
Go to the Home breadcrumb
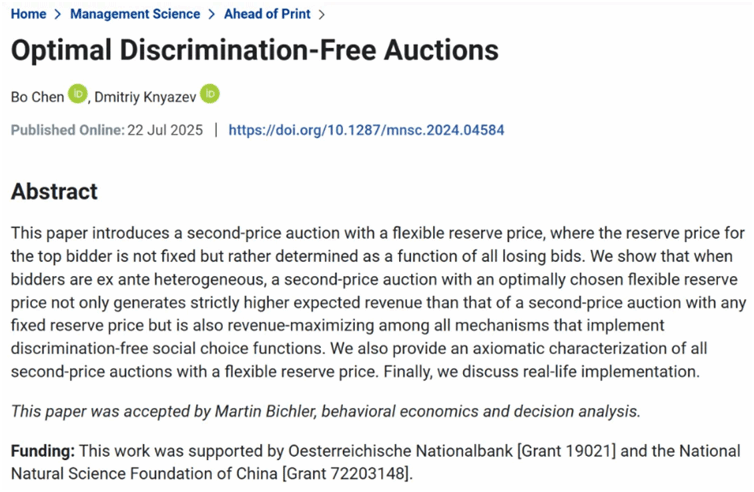click(x=29, y=14)
